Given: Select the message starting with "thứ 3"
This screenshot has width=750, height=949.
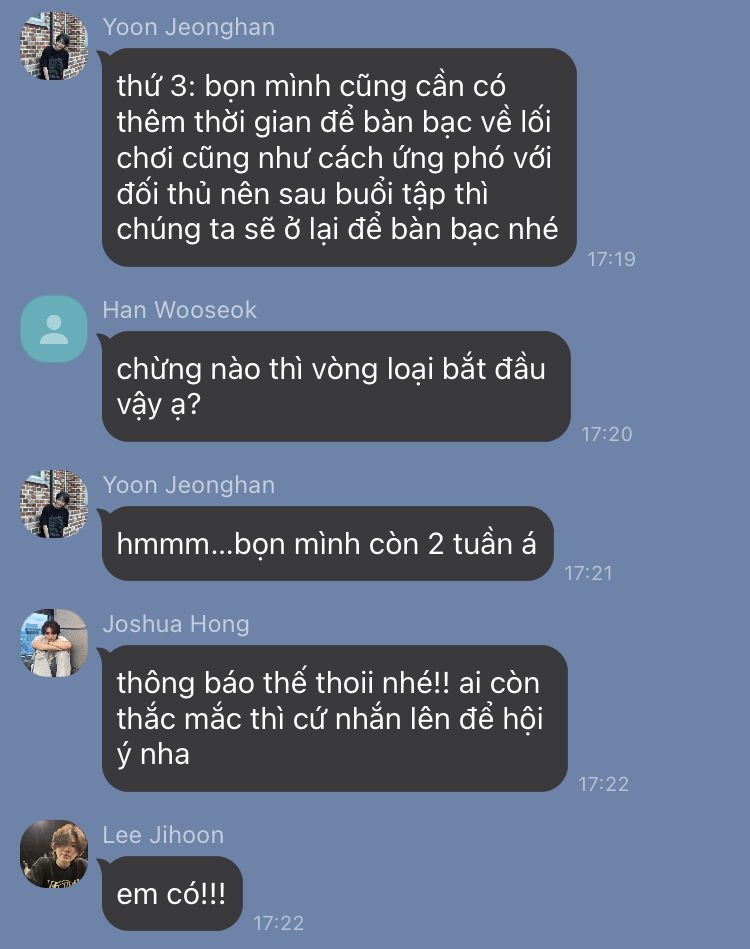Looking at the screenshot, I should 339,157.
